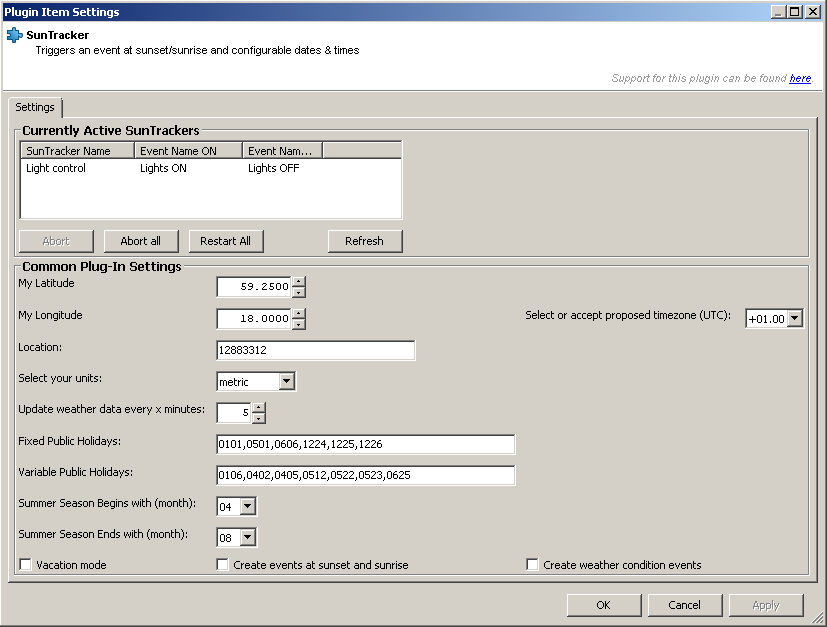827x627 pixels.
Task: Decrease My Longitude with down arrow
Action: 299,324
